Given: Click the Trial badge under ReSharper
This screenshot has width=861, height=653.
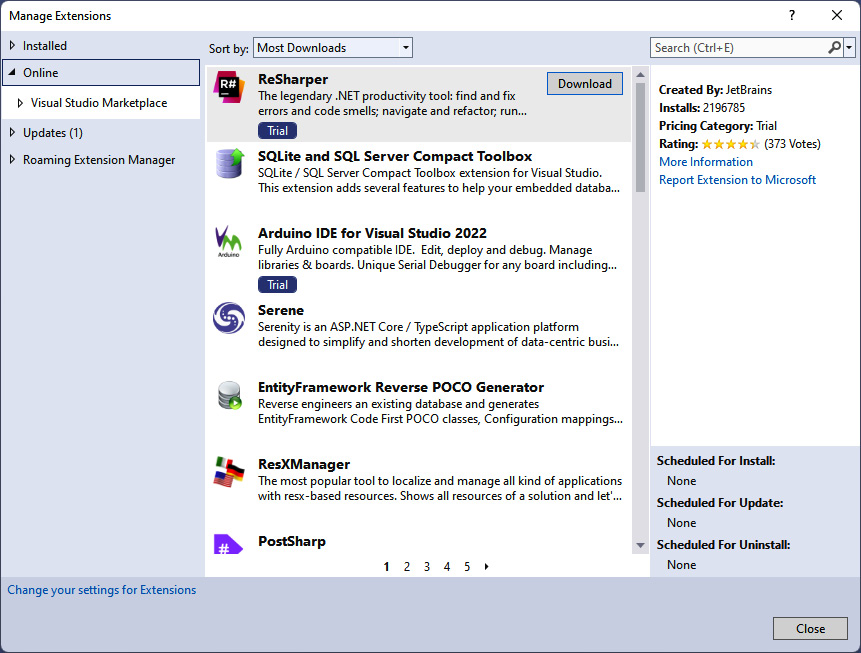Looking at the screenshot, I should 277,131.
